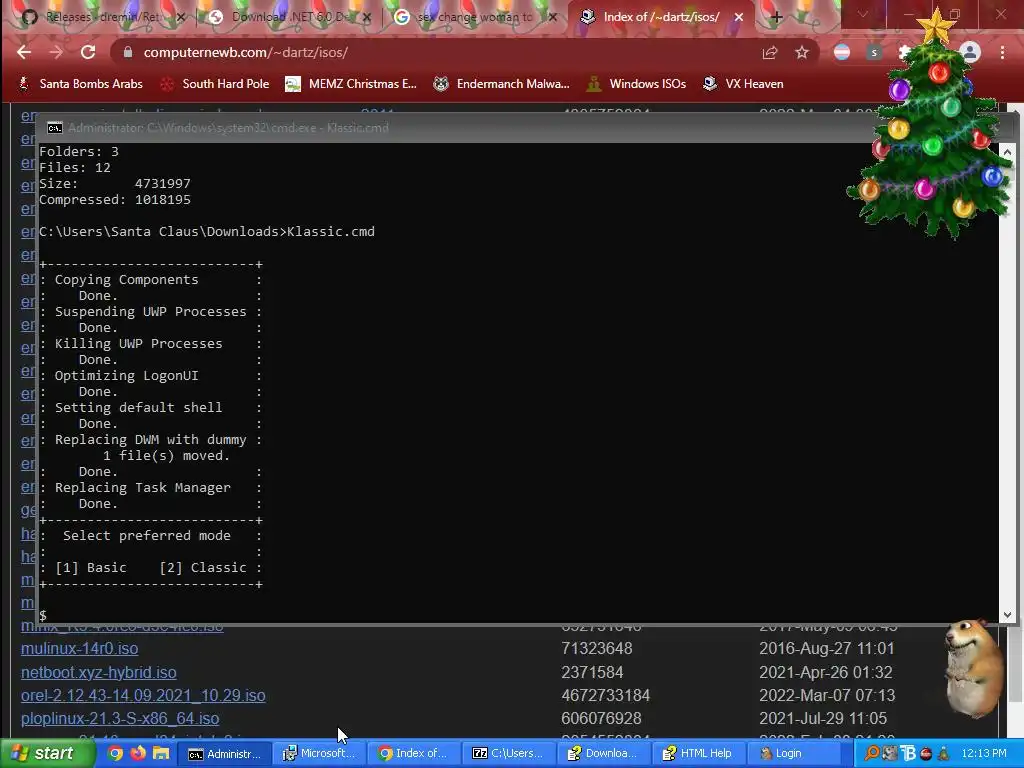Screen dimensions: 1024x768
Task: Open the Endermanch Malwa... bookmark
Action: [501, 84]
